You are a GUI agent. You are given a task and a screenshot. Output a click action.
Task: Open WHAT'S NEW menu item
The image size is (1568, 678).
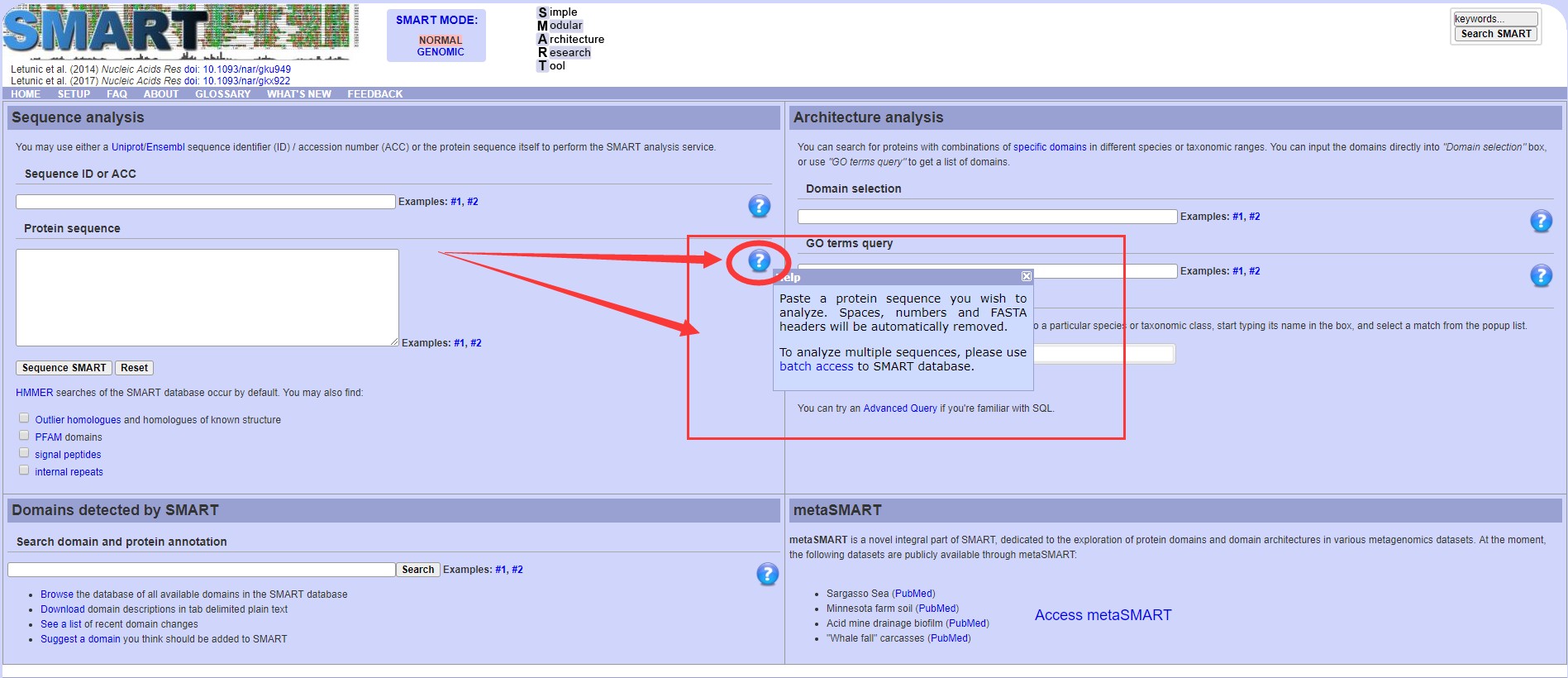click(x=298, y=94)
